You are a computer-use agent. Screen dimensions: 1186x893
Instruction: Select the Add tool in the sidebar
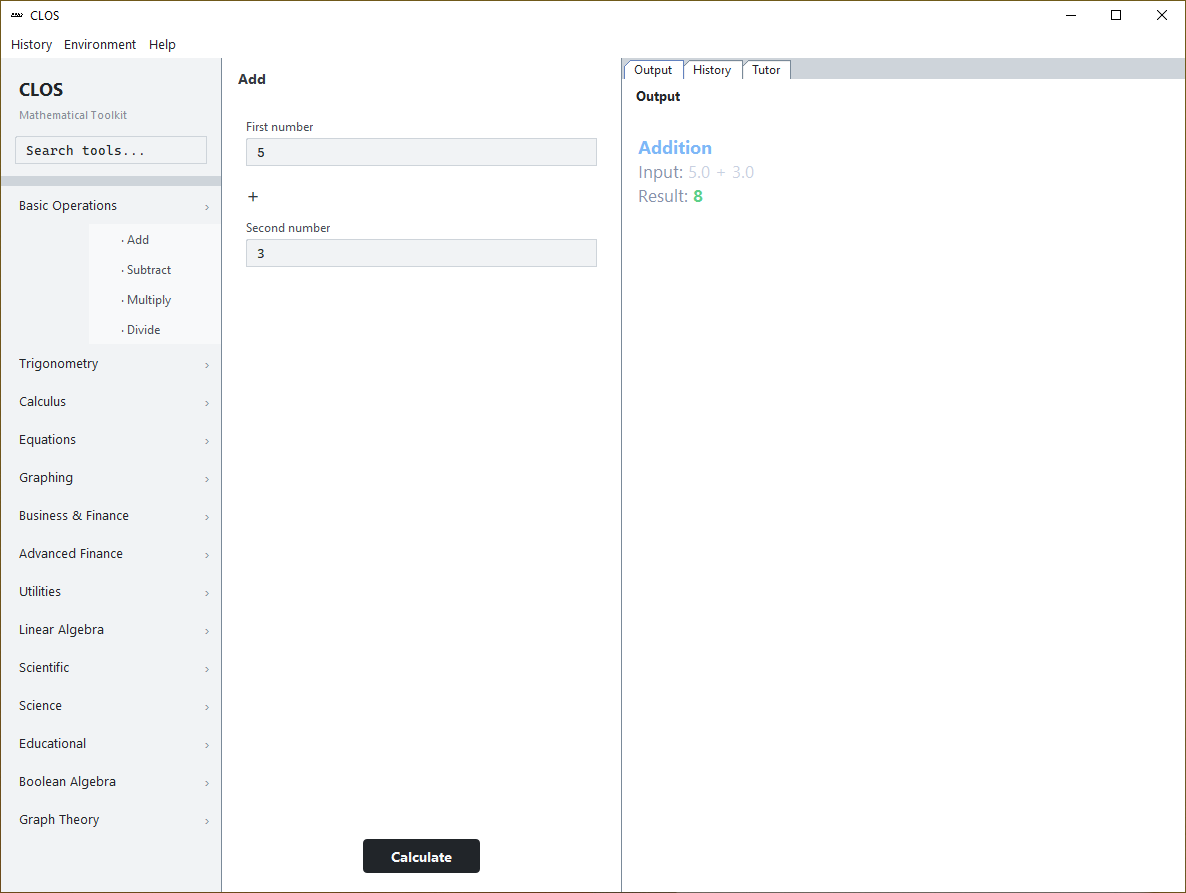tap(155, 240)
